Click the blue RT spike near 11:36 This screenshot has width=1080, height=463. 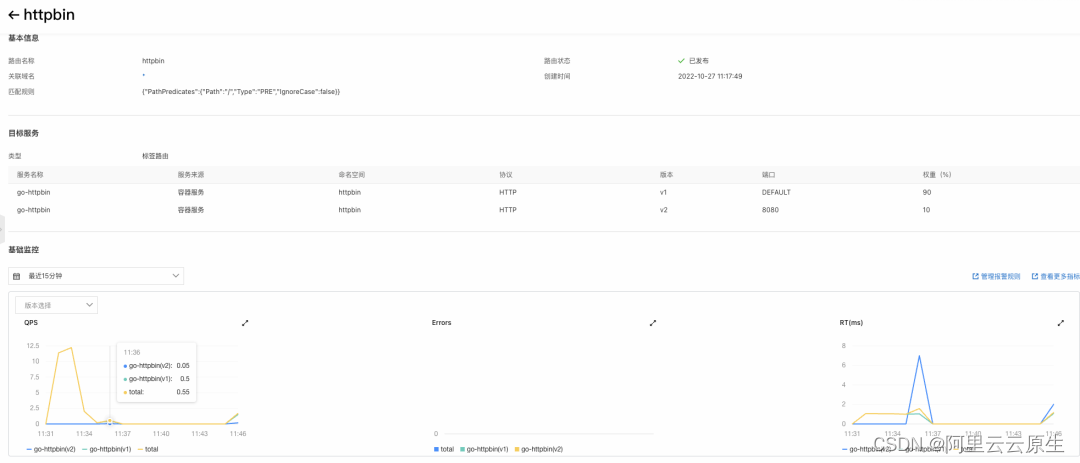coord(919,356)
